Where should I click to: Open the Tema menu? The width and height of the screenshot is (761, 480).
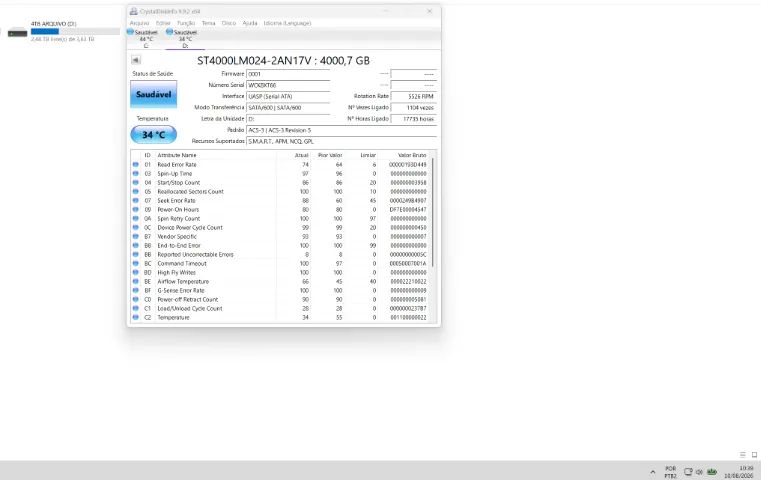[x=208, y=23]
